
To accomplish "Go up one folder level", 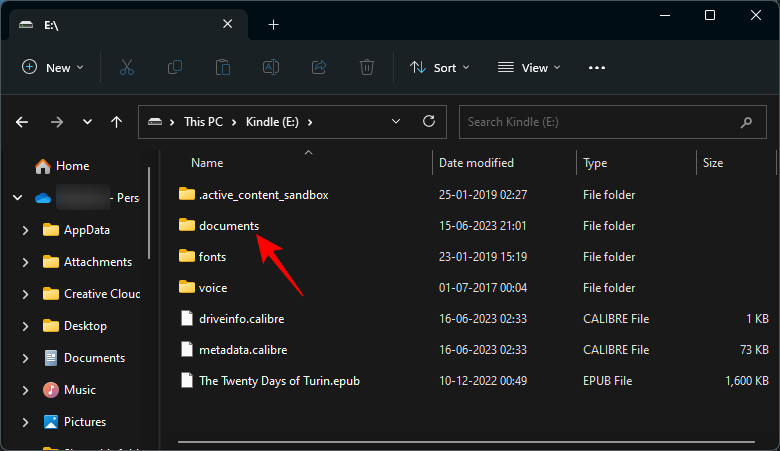I will click(x=117, y=122).
